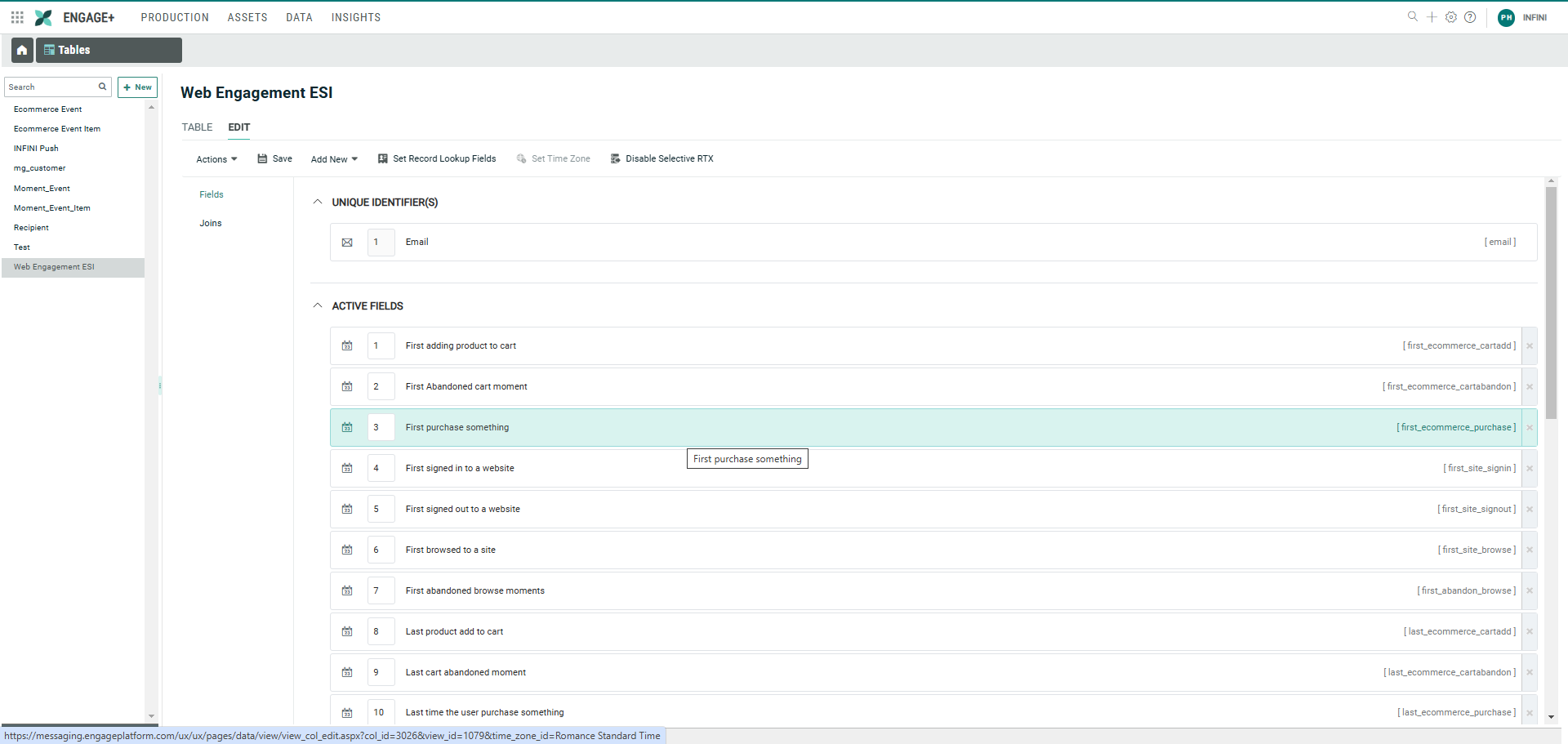Click the email envelope icon in unique identifiers
This screenshot has height=744, width=1568.
[347, 243]
